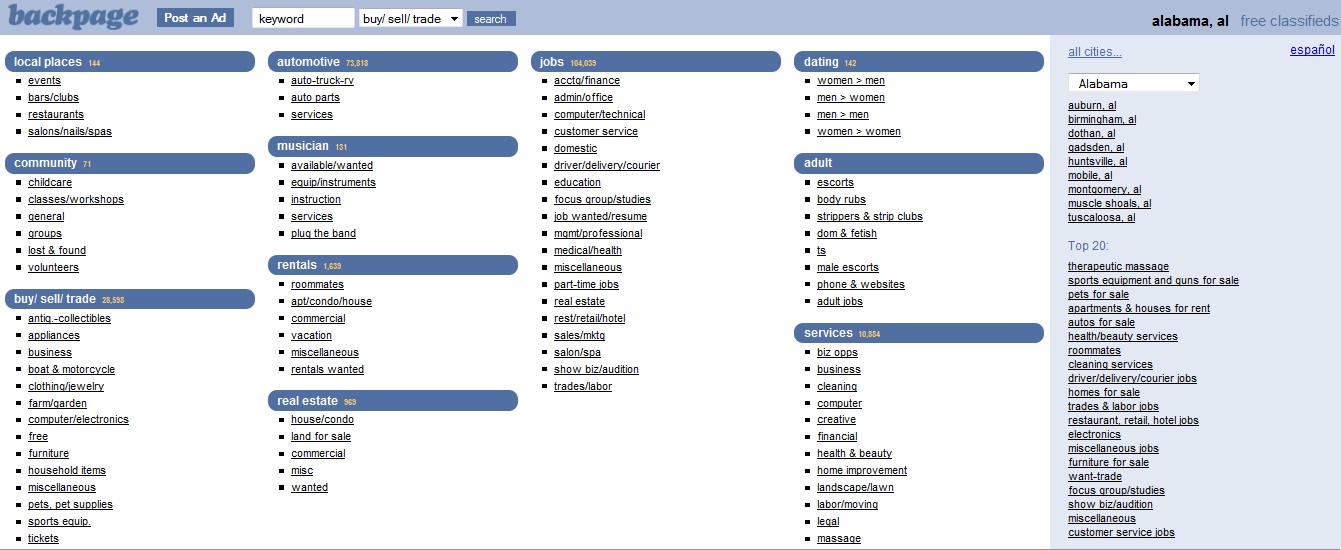The height and width of the screenshot is (550, 1341).
Task: Open the all cities link
Action: [1095, 52]
